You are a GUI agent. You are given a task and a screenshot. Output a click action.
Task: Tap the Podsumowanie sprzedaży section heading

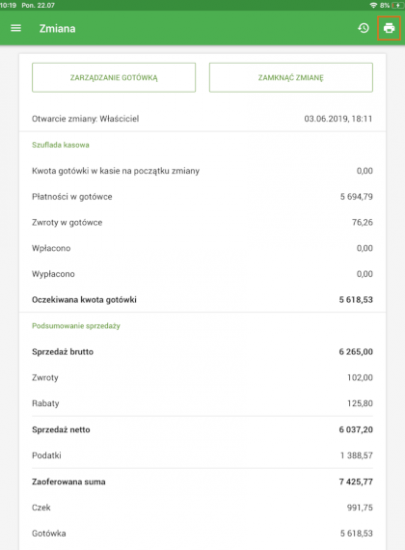point(76,326)
